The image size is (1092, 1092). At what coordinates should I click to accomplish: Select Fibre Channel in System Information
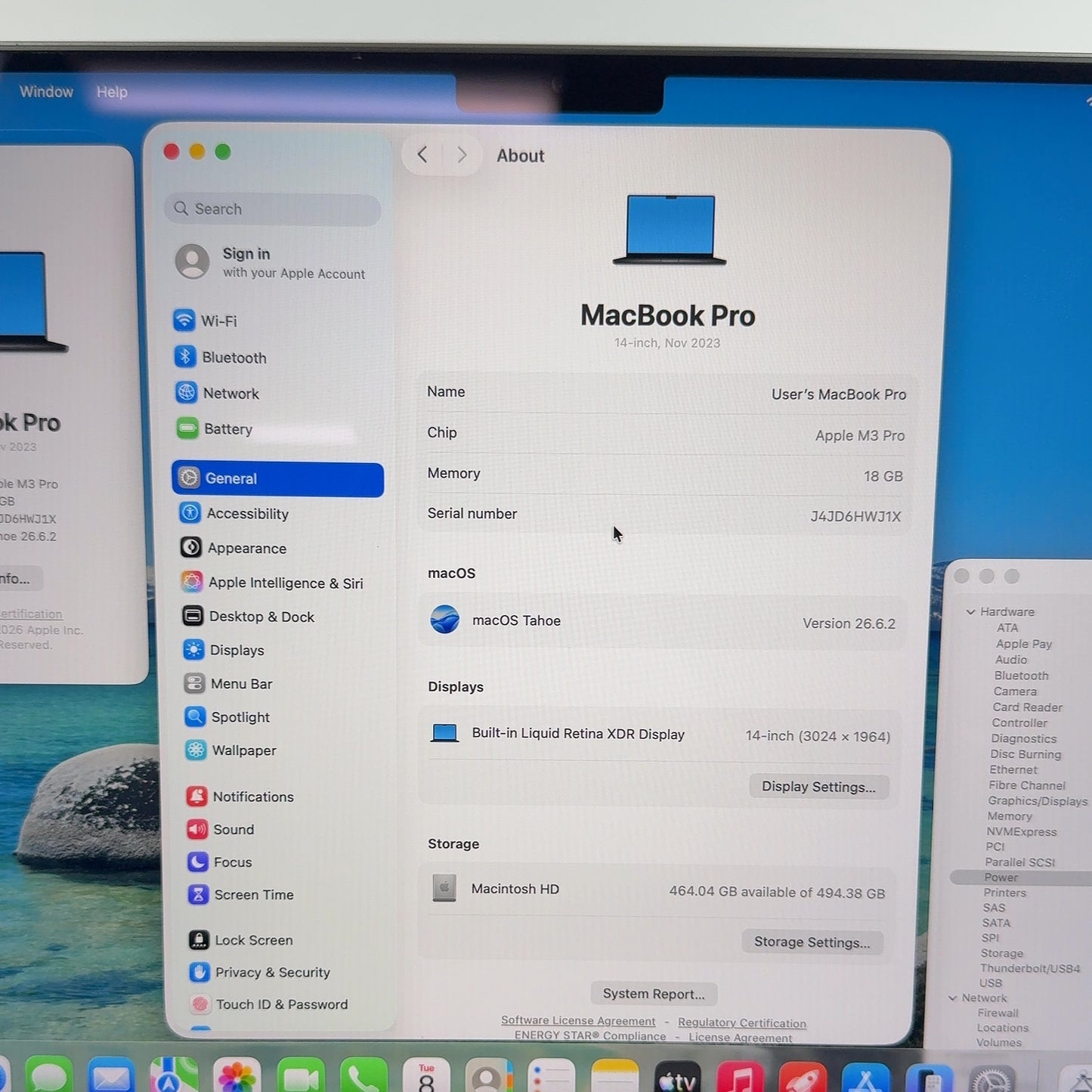(1027, 786)
